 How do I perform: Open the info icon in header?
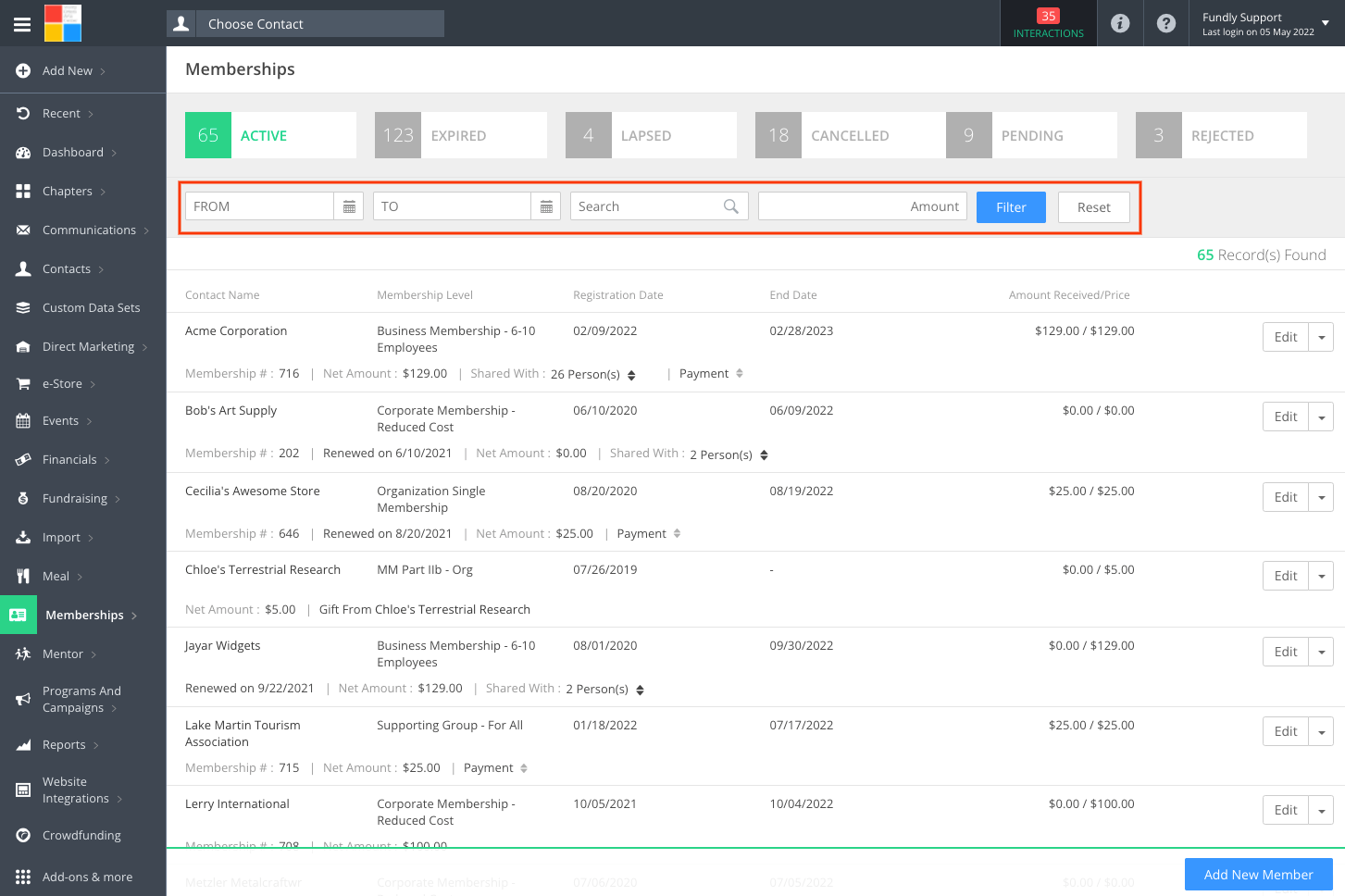pyautogui.click(x=1120, y=23)
